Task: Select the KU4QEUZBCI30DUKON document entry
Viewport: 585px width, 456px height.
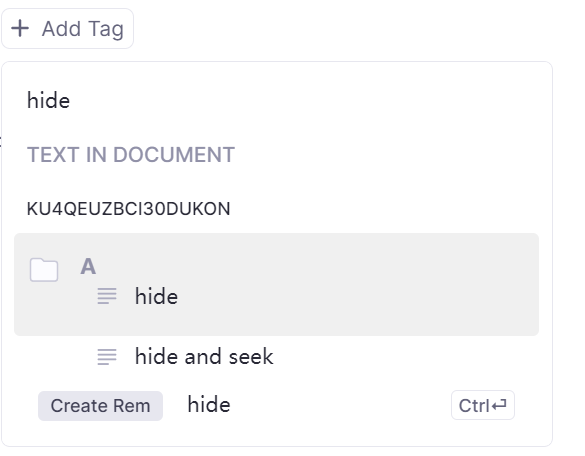Action: (128, 209)
